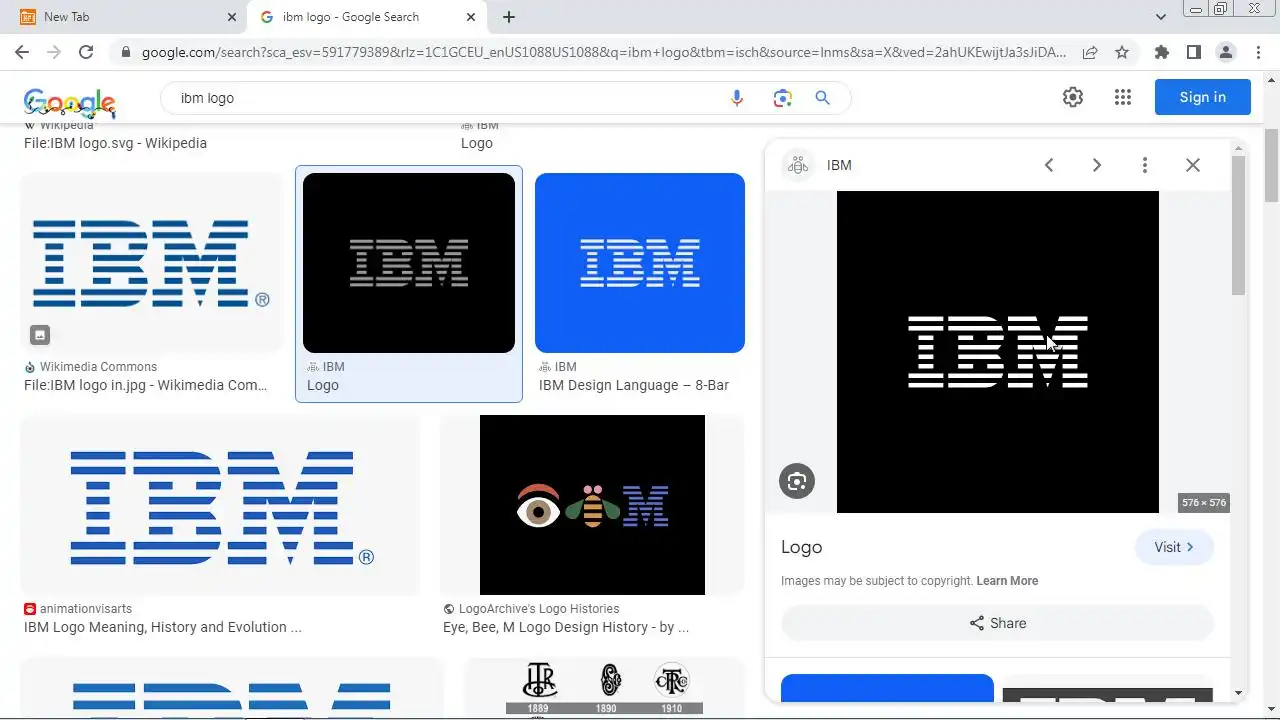Open File:IBM logo.svg - Wikipedia result
The image size is (1280, 720).
coord(115,143)
